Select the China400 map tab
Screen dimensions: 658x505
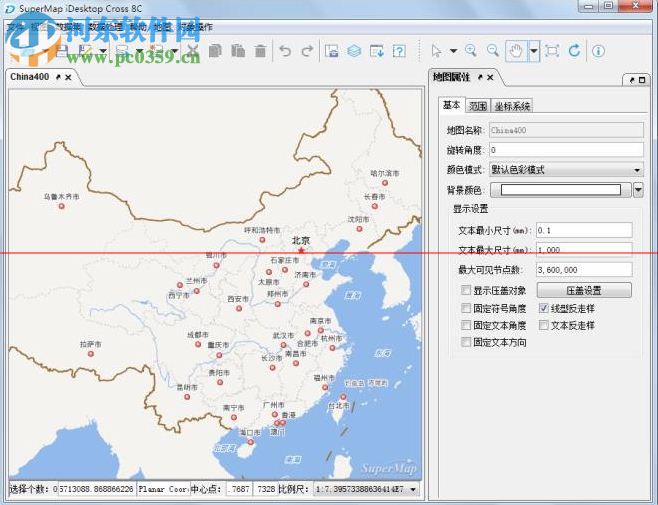click(x=29, y=77)
